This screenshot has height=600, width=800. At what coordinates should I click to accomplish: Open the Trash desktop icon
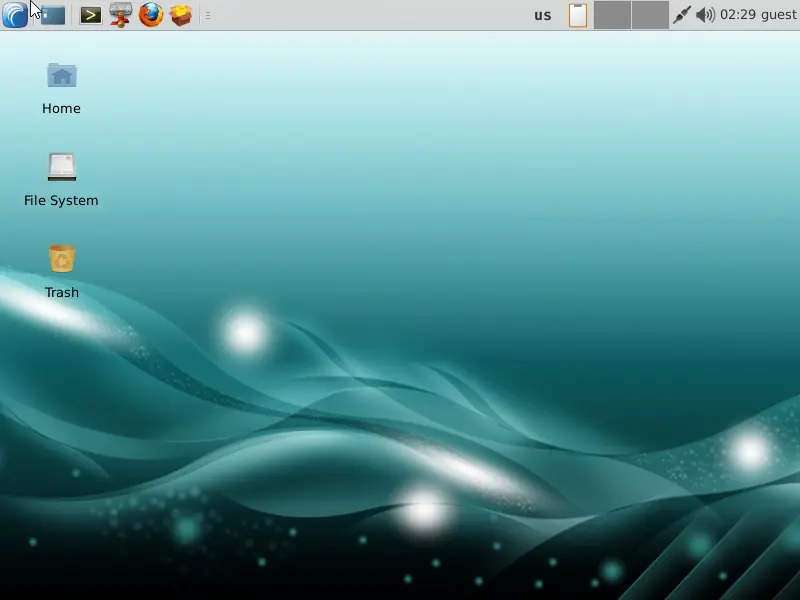(x=62, y=259)
